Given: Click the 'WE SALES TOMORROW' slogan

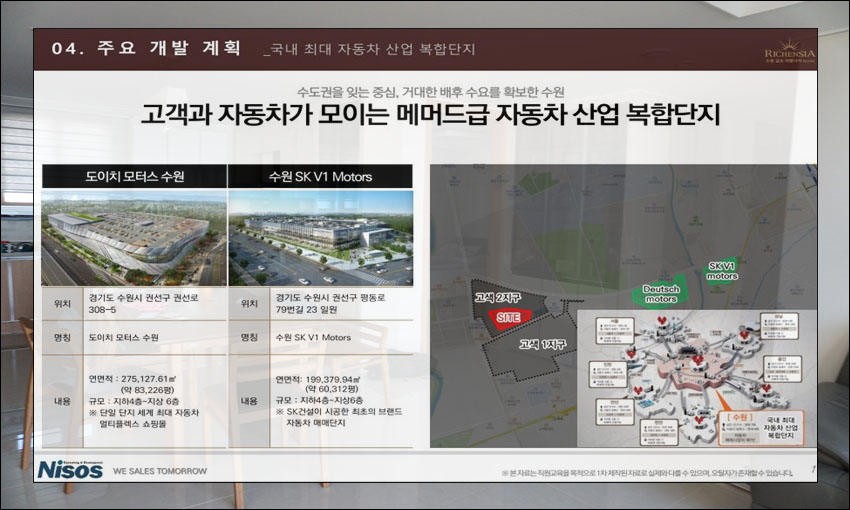Looking at the screenshot, I should point(160,471).
